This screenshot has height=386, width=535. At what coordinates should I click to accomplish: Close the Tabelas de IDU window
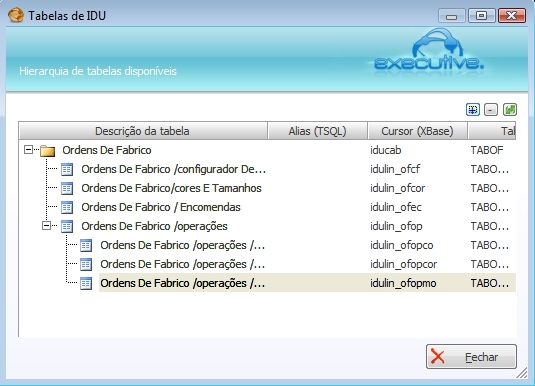511,16
